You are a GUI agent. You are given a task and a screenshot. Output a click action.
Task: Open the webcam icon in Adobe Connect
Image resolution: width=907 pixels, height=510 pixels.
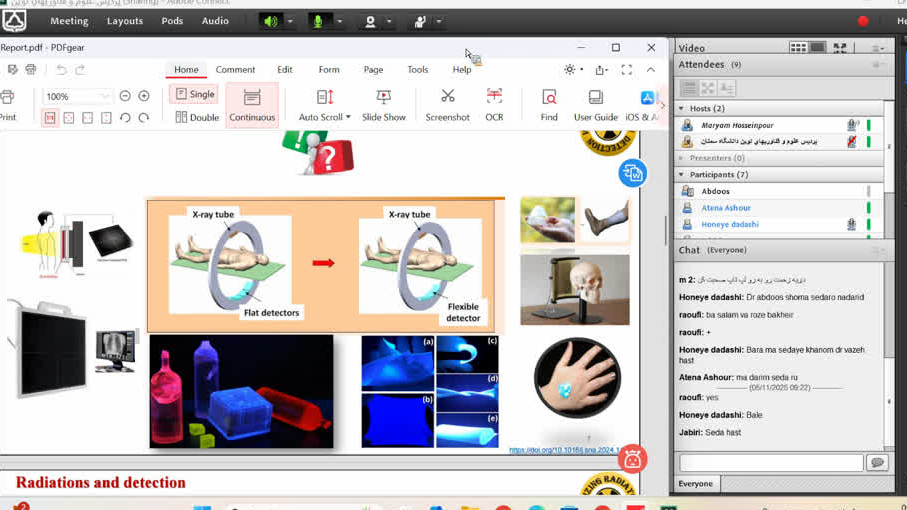pos(370,21)
